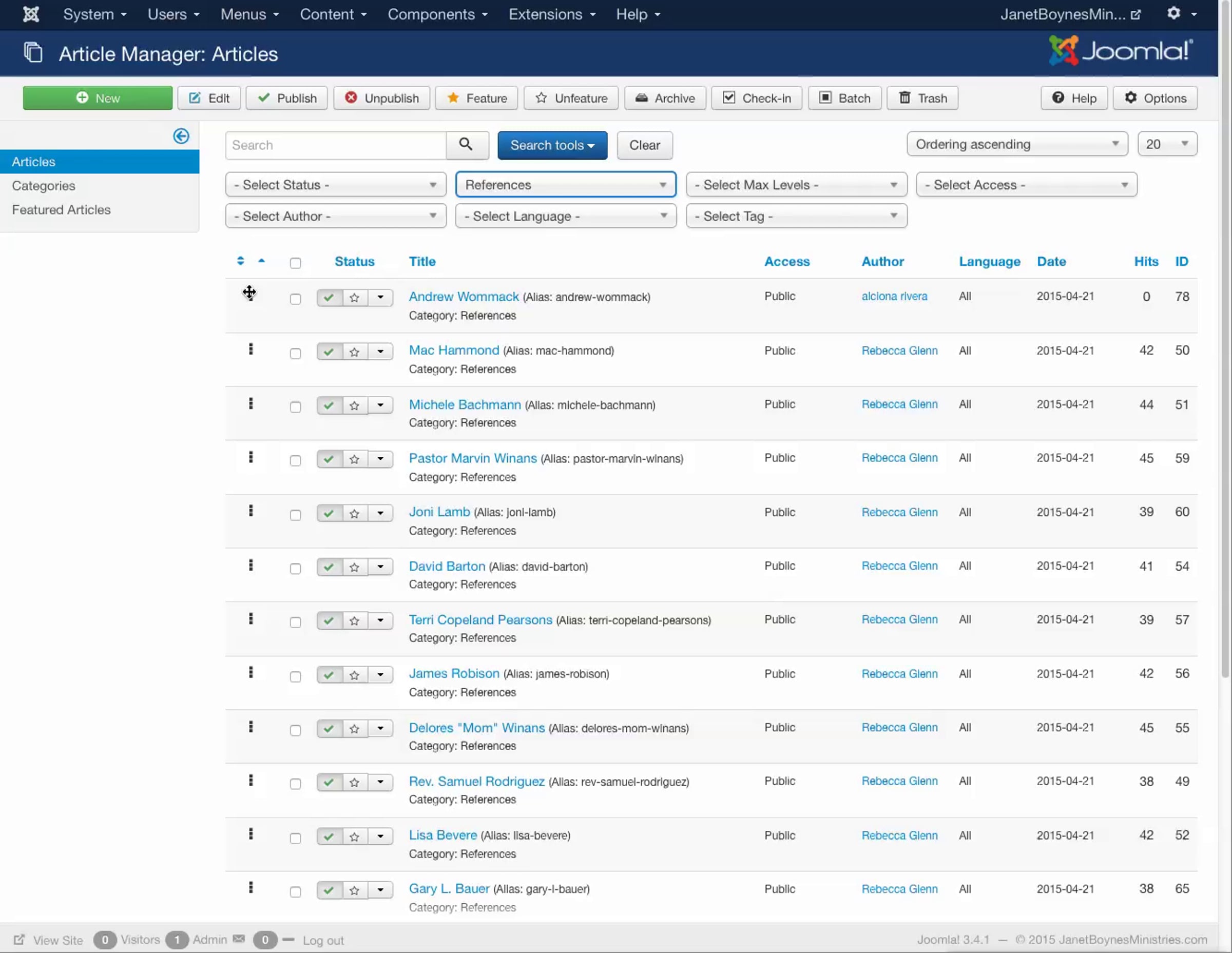Click the green New button
Screen dimensions: 1232x953
98,98
